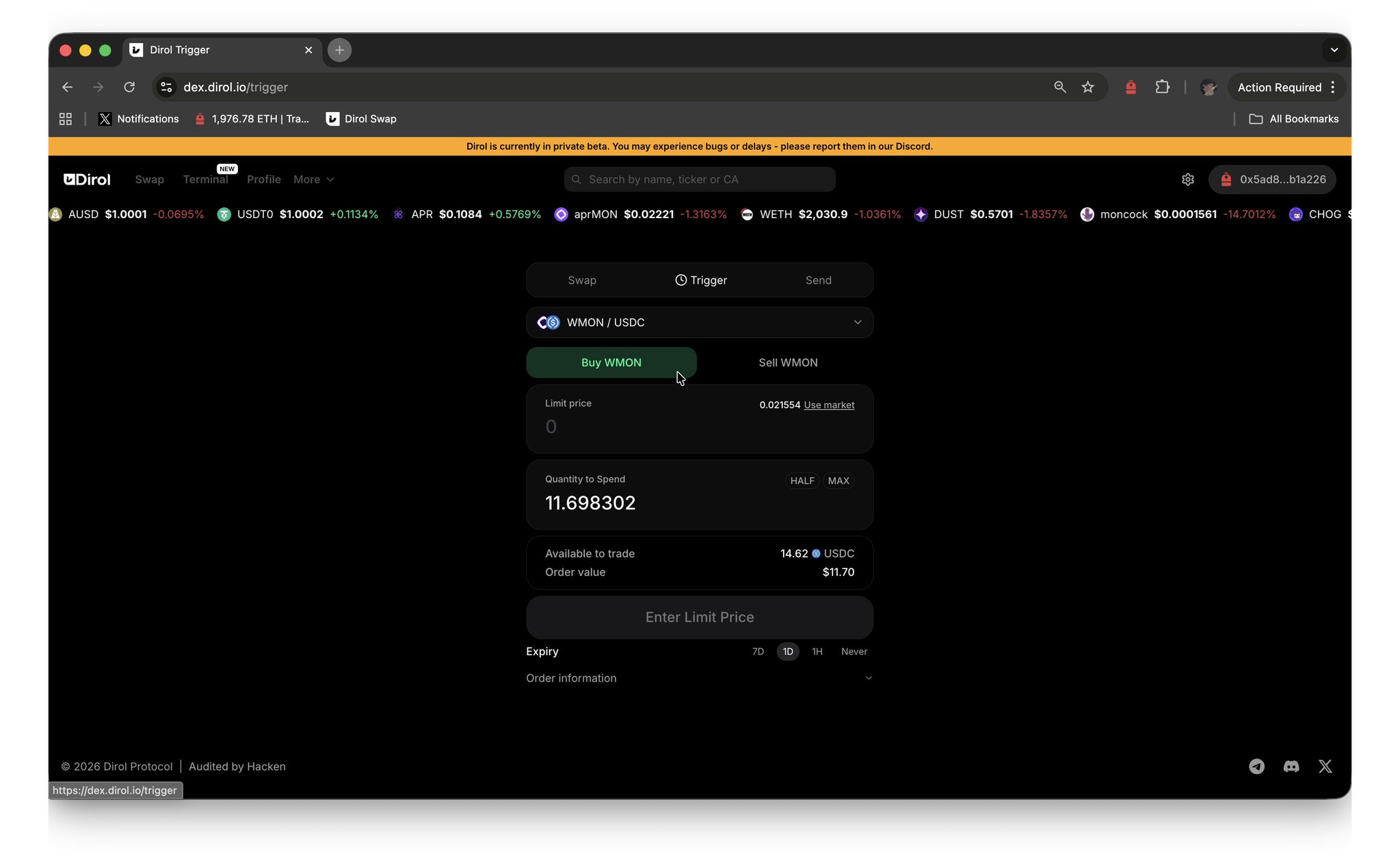
Task: Reload the page
Action: [x=129, y=87]
